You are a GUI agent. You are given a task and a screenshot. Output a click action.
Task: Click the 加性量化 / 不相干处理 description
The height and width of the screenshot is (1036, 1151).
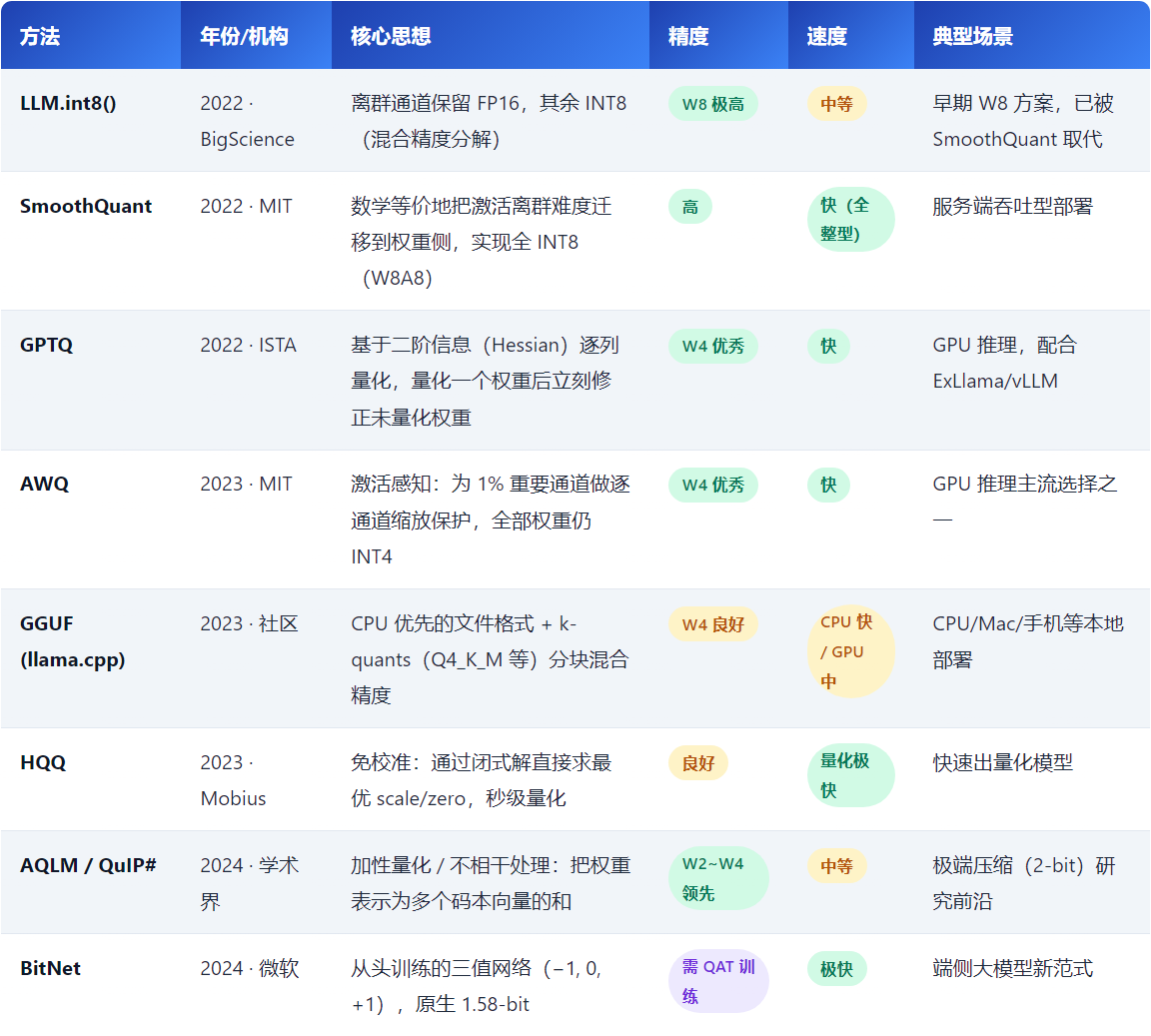coord(491,883)
